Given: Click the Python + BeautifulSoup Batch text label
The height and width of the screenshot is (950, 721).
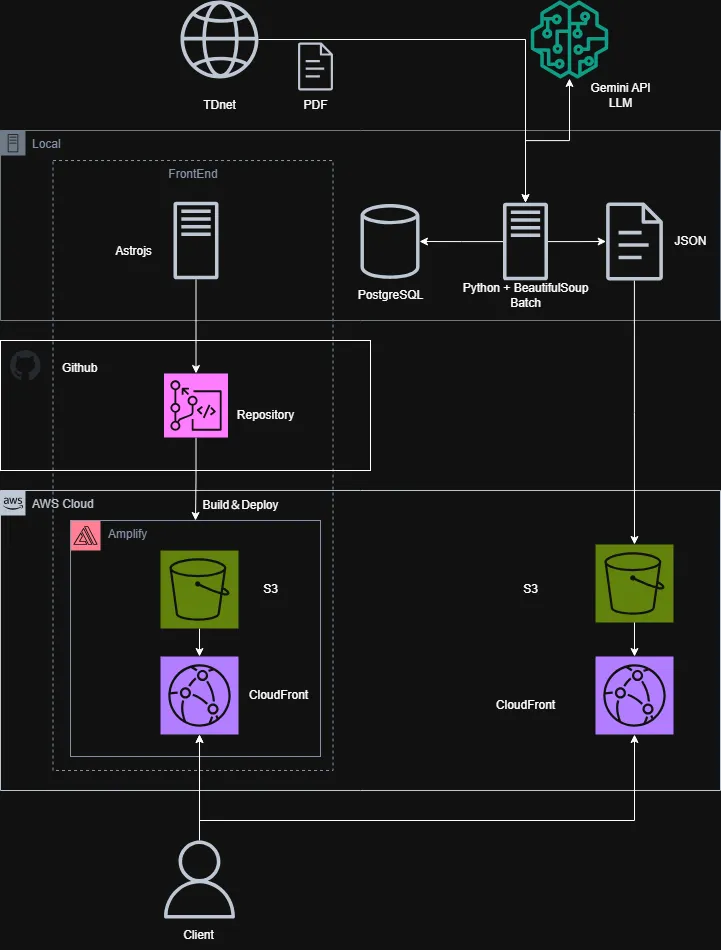Looking at the screenshot, I should click(525, 295).
